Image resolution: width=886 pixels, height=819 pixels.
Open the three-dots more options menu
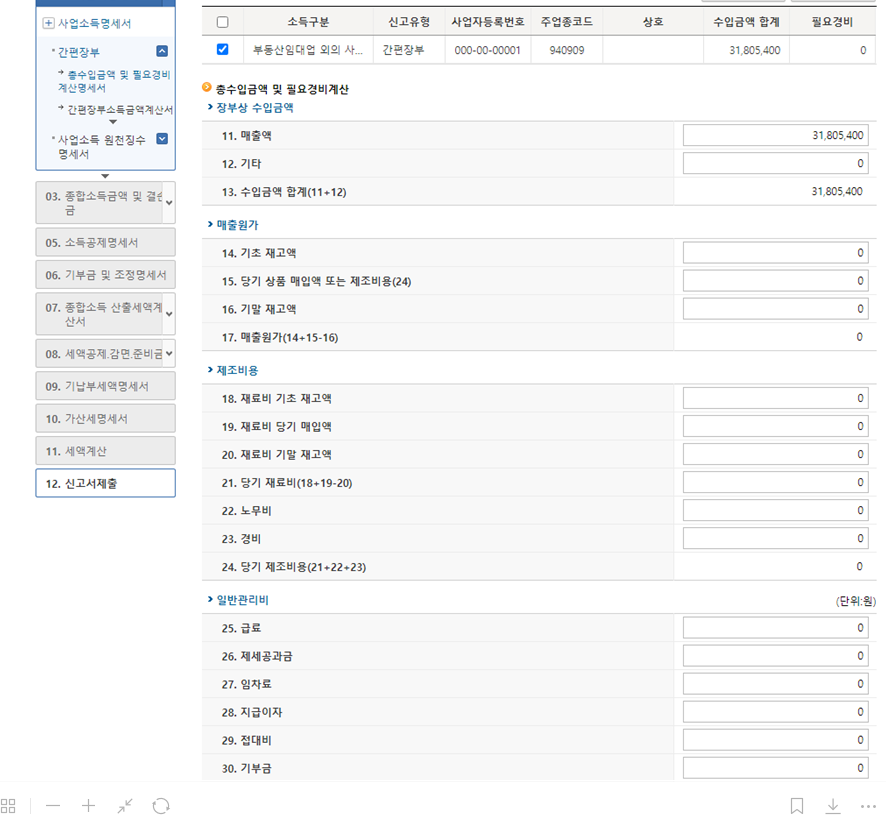pos(868,805)
